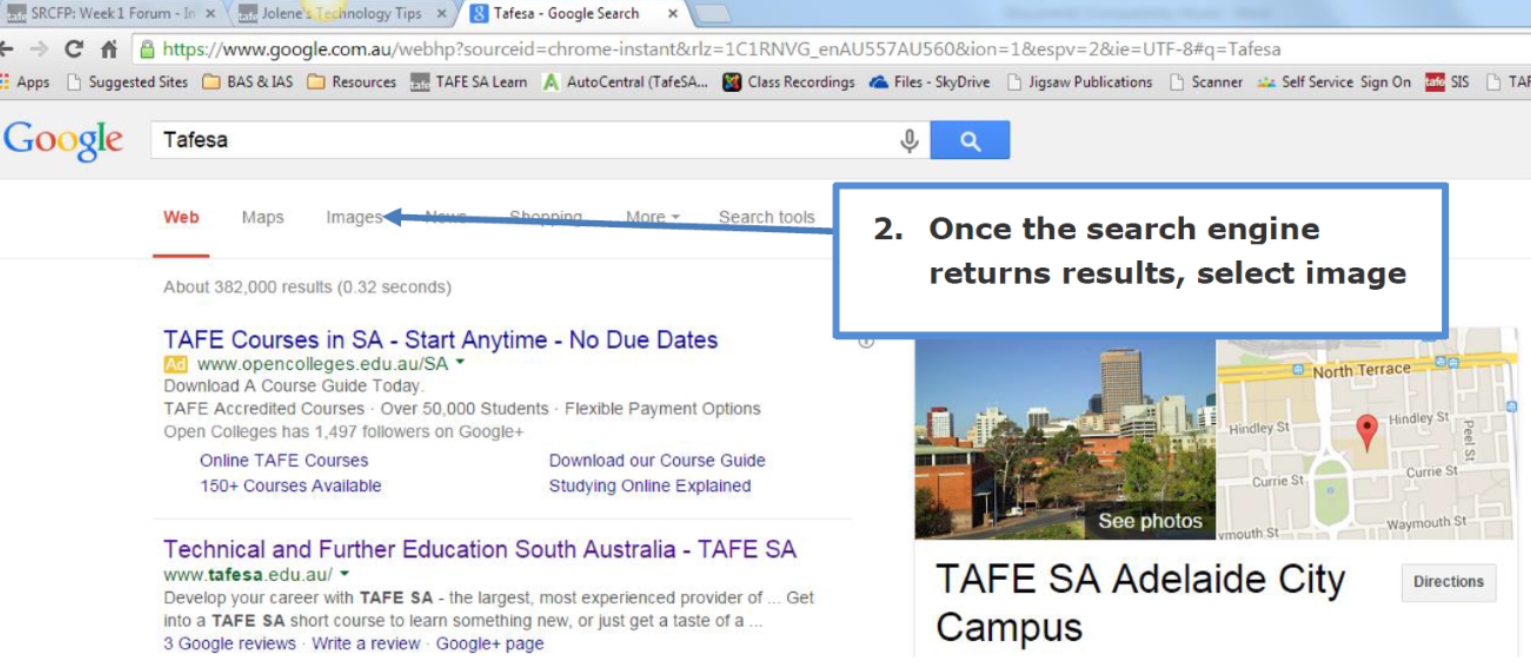Click the microphone voice search icon
This screenshot has width=1531, height=667.
[909, 141]
